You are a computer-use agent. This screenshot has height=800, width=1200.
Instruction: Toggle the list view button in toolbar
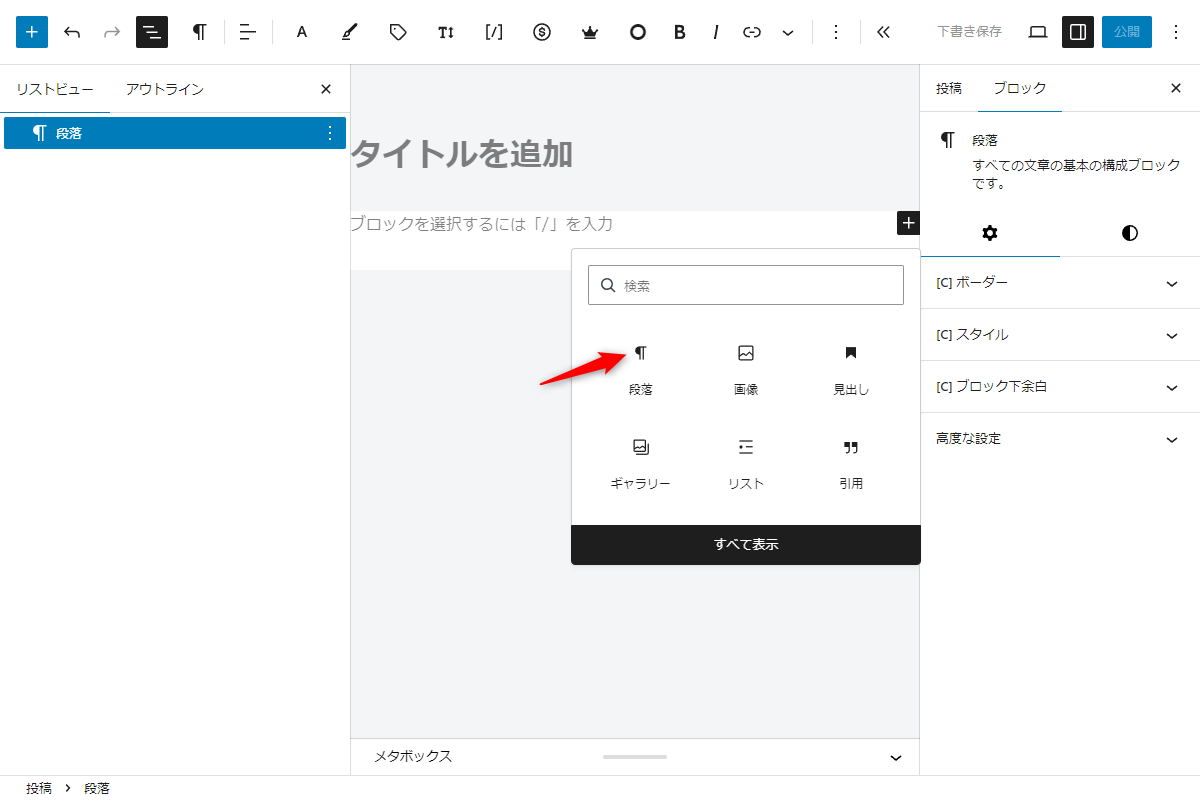click(x=152, y=32)
